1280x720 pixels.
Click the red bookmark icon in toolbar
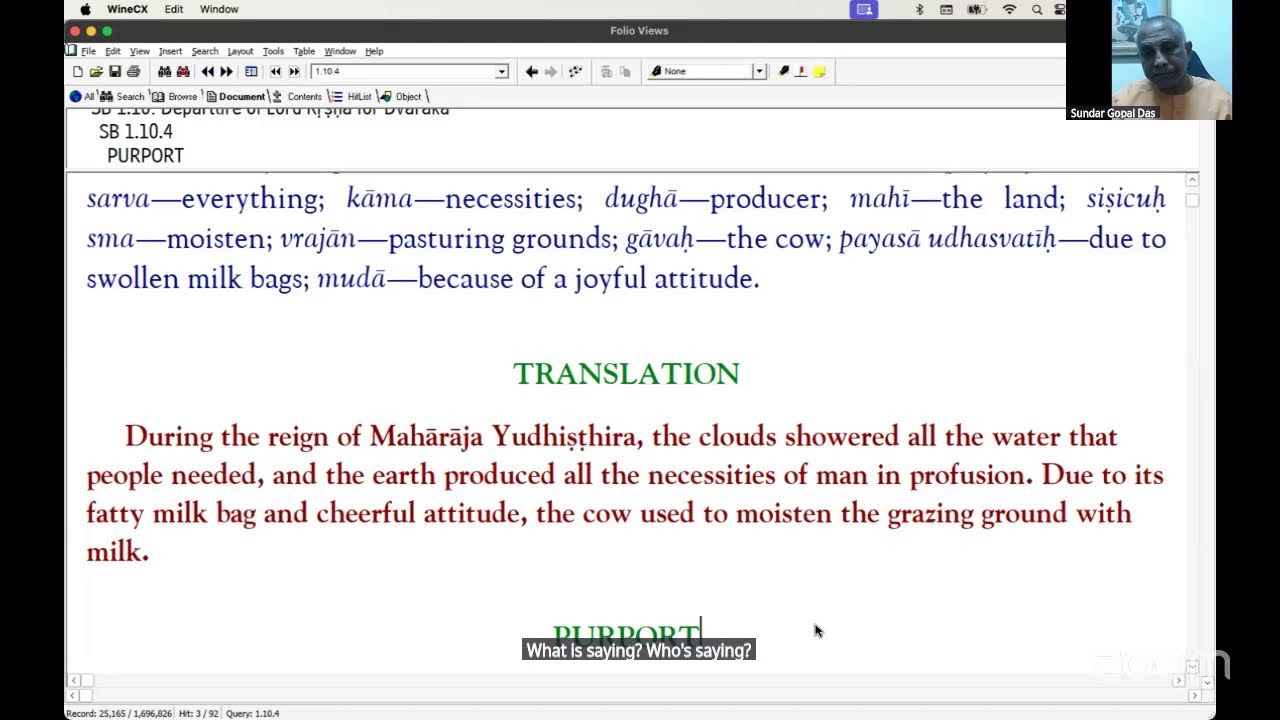coord(801,72)
